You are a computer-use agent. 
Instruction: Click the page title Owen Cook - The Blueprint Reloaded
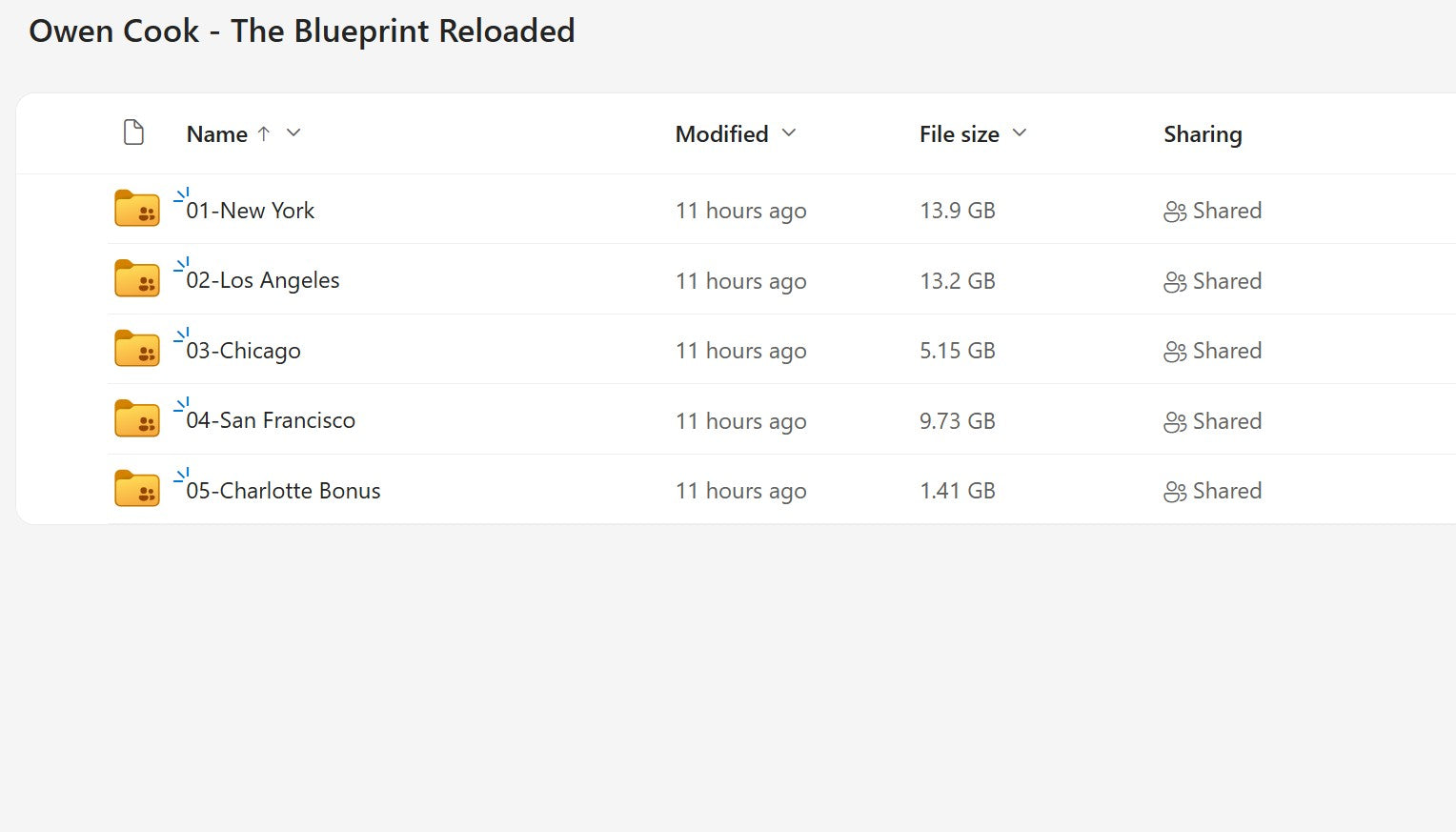point(303,30)
